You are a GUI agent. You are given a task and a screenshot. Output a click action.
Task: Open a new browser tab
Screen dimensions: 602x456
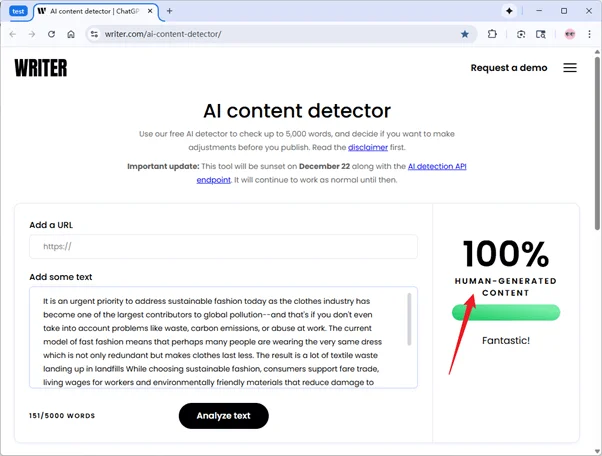tap(169, 11)
